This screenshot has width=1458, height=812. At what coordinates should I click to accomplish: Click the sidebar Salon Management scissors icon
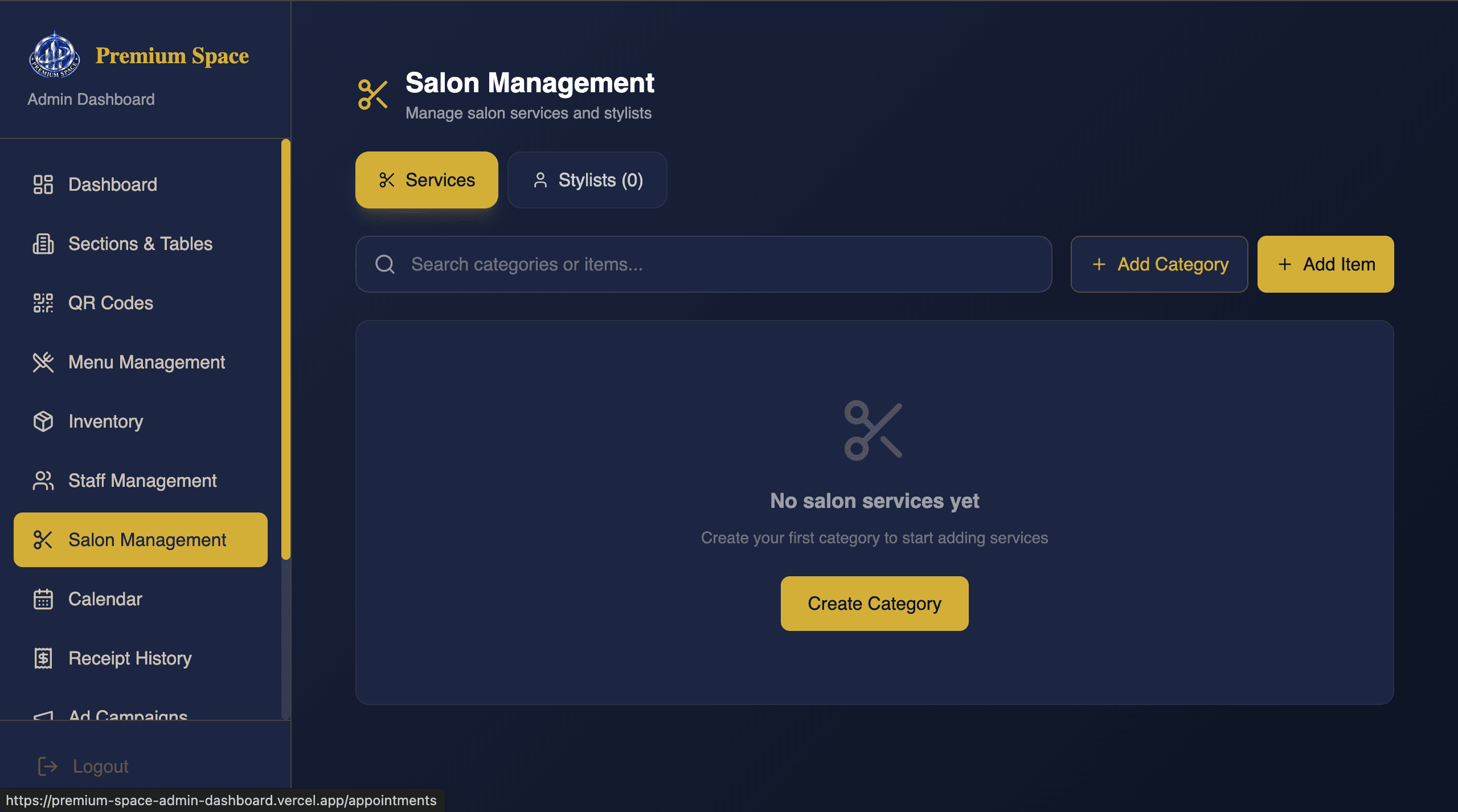tap(43, 540)
